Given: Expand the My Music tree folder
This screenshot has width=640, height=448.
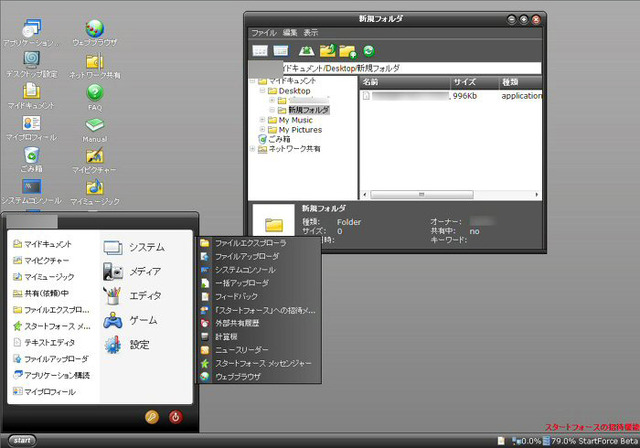Looking at the screenshot, I should pyautogui.click(x=262, y=120).
